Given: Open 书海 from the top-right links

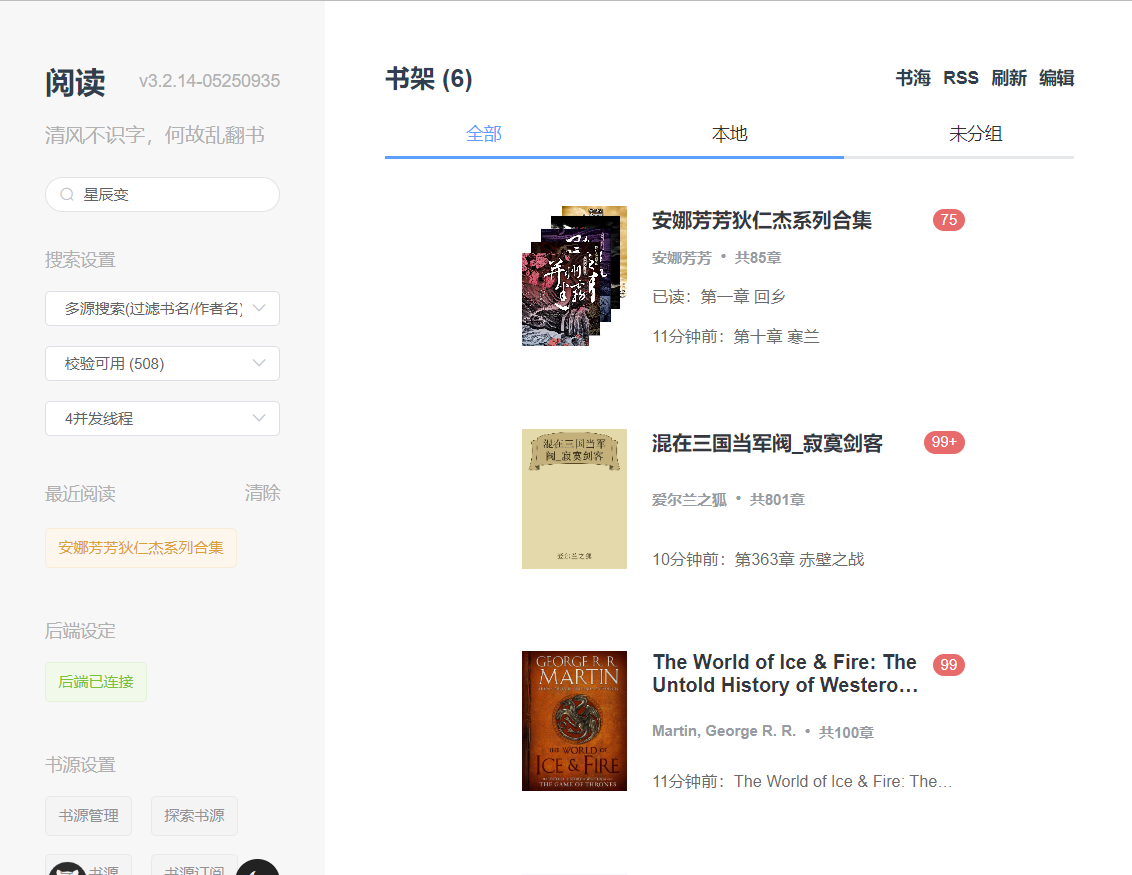Looking at the screenshot, I should point(913,78).
